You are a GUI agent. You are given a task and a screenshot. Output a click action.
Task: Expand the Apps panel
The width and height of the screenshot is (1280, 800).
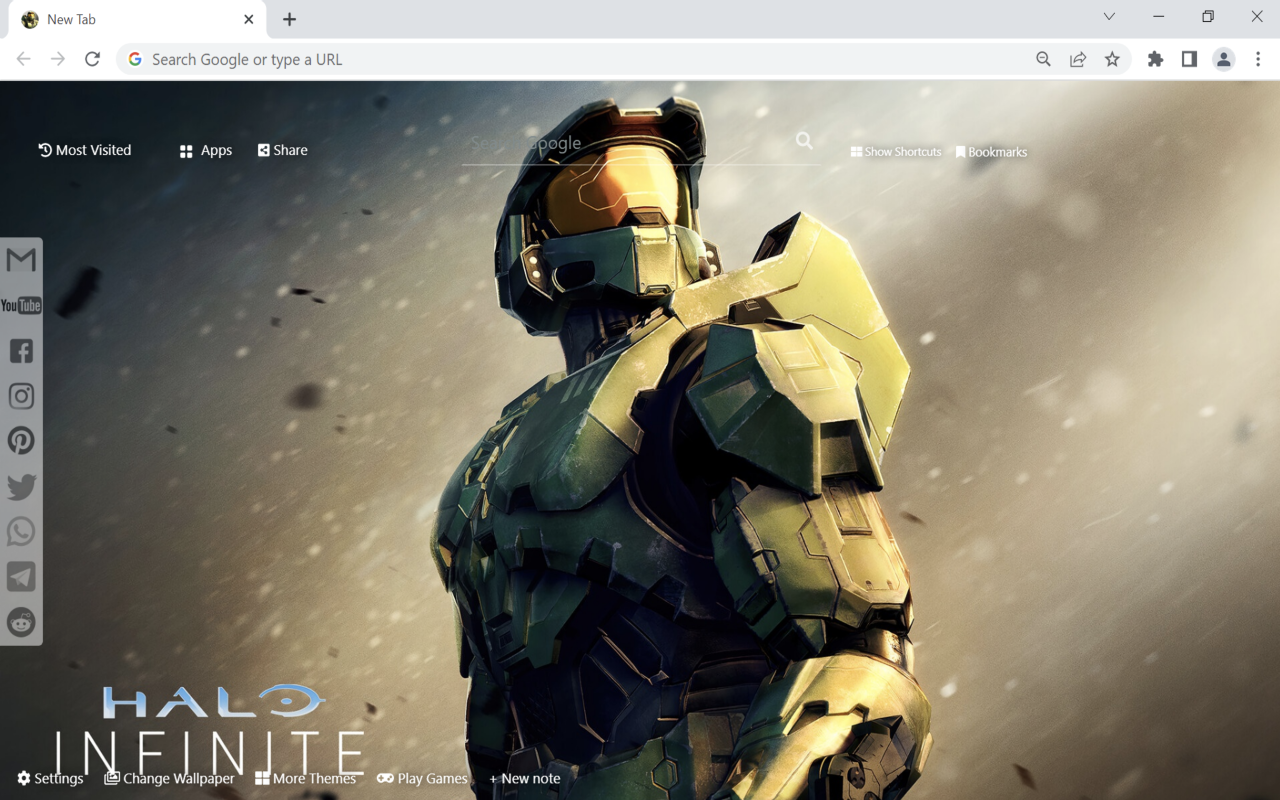[205, 149]
